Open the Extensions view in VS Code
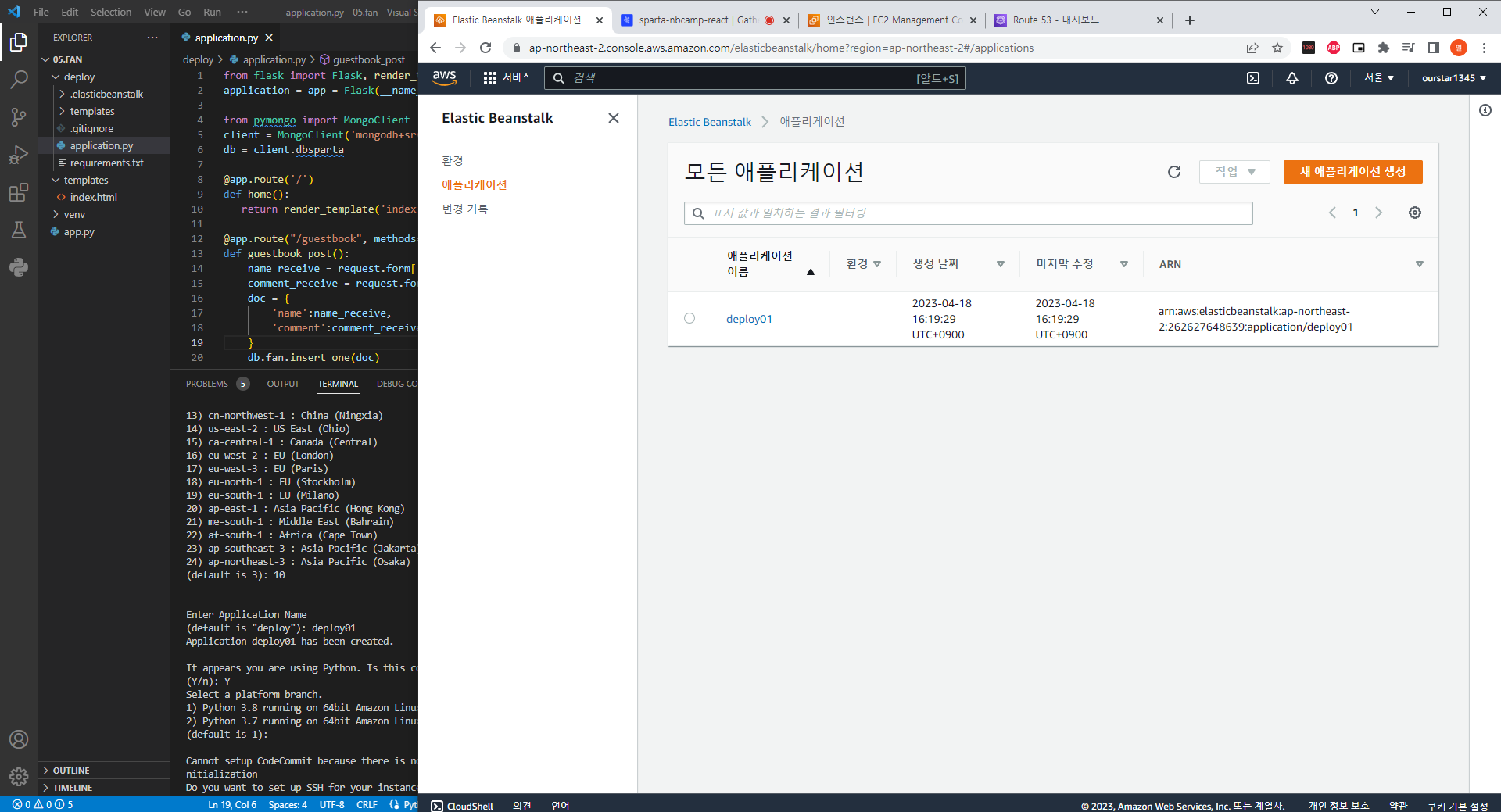The height and width of the screenshot is (812, 1501). tap(19, 192)
